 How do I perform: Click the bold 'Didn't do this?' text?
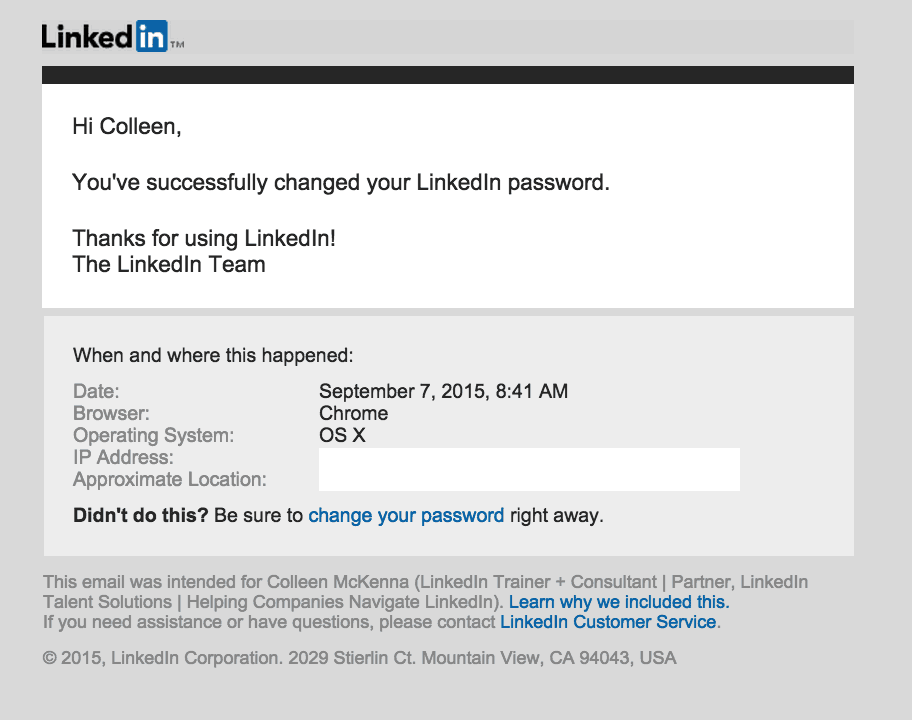[x=140, y=515]
